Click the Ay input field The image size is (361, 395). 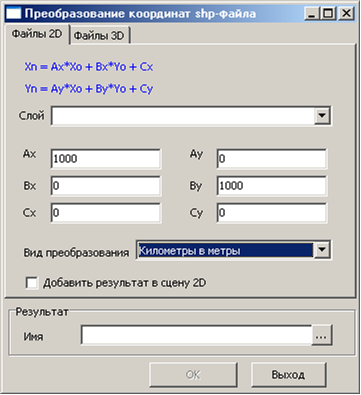pyautogui.click(x=272, y=159)
